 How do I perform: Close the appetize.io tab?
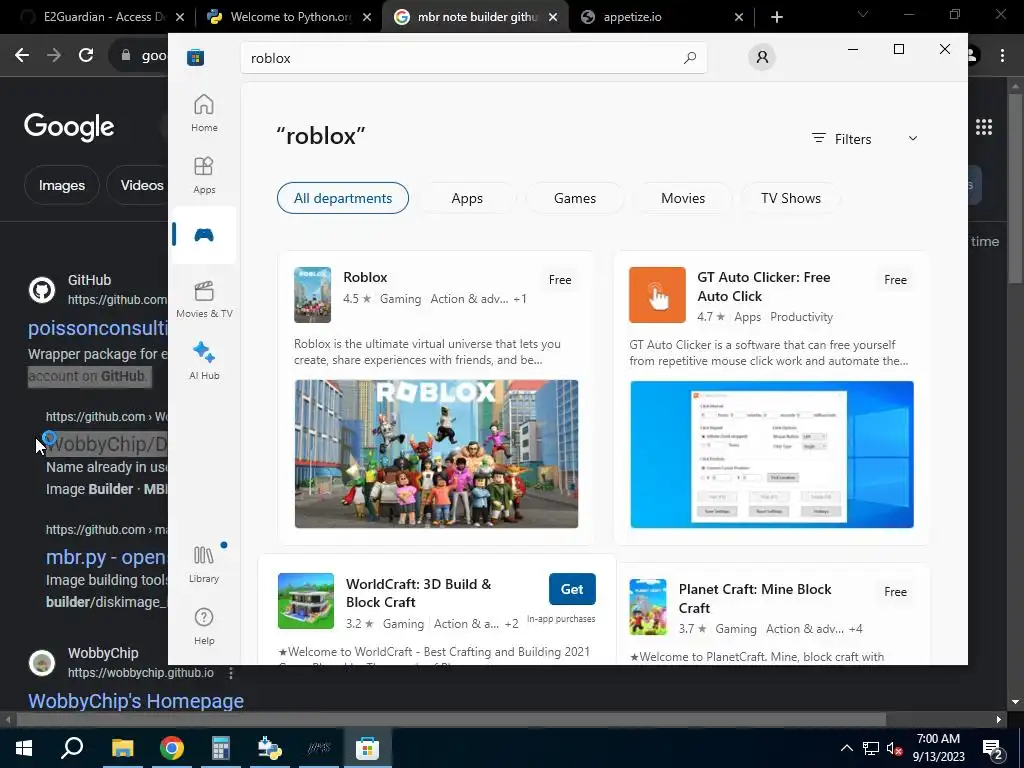click(739, 18)
